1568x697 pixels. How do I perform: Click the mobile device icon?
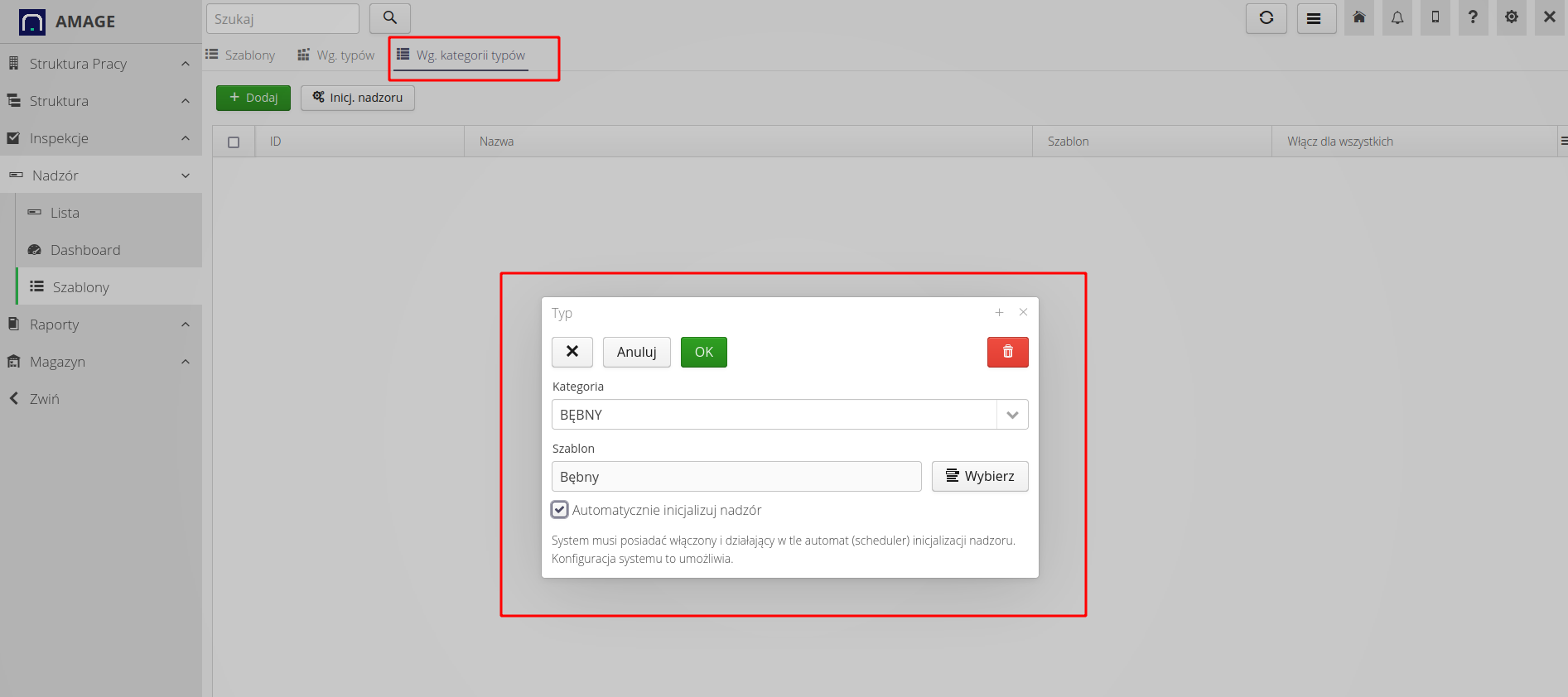(1435, 18)
